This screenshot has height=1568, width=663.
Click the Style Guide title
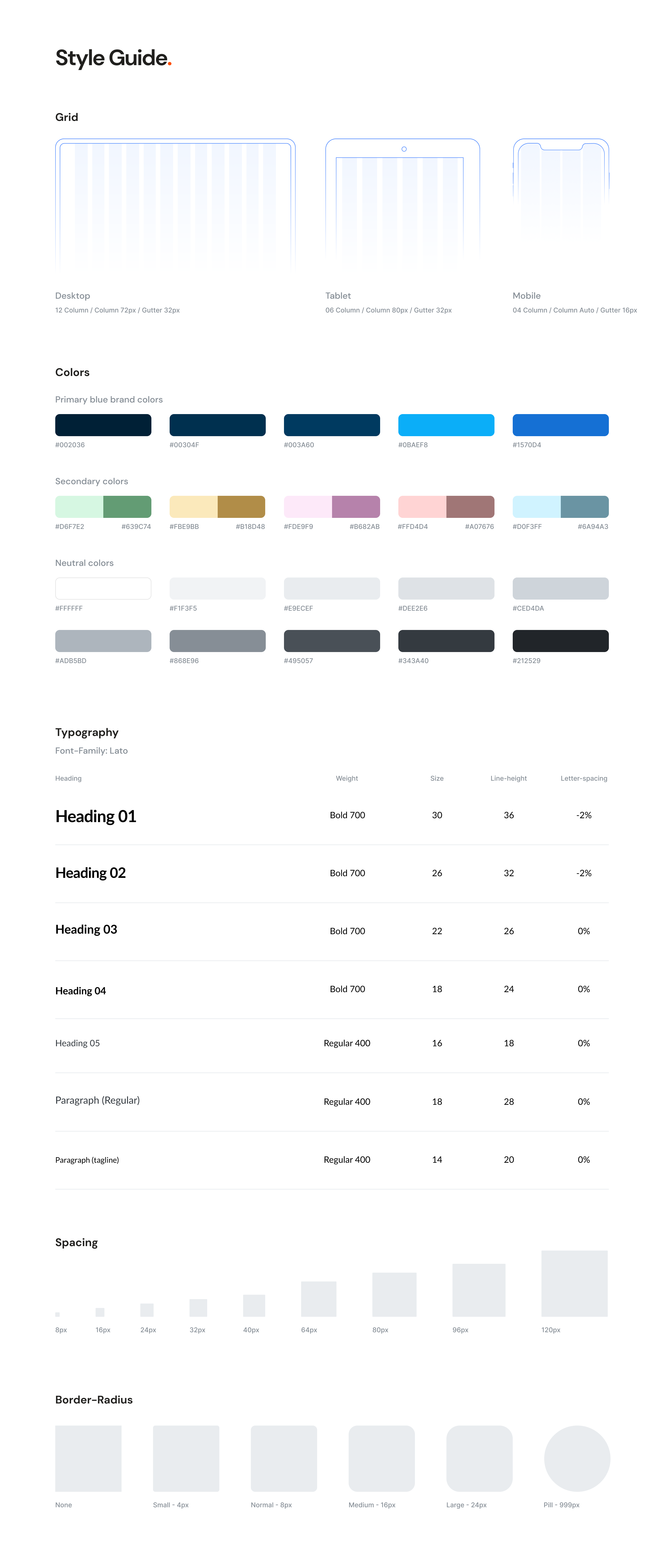pyautogui.click(x=113, y=59)
